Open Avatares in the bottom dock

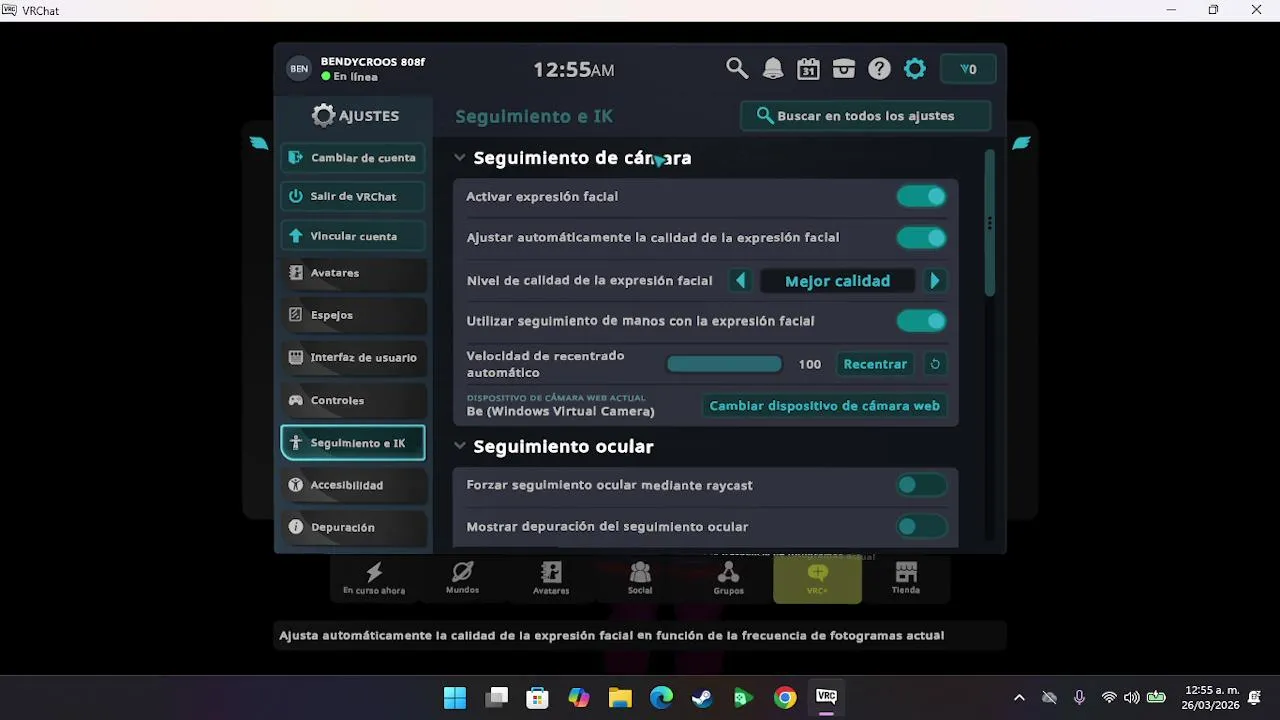click(x=551, y=578)
